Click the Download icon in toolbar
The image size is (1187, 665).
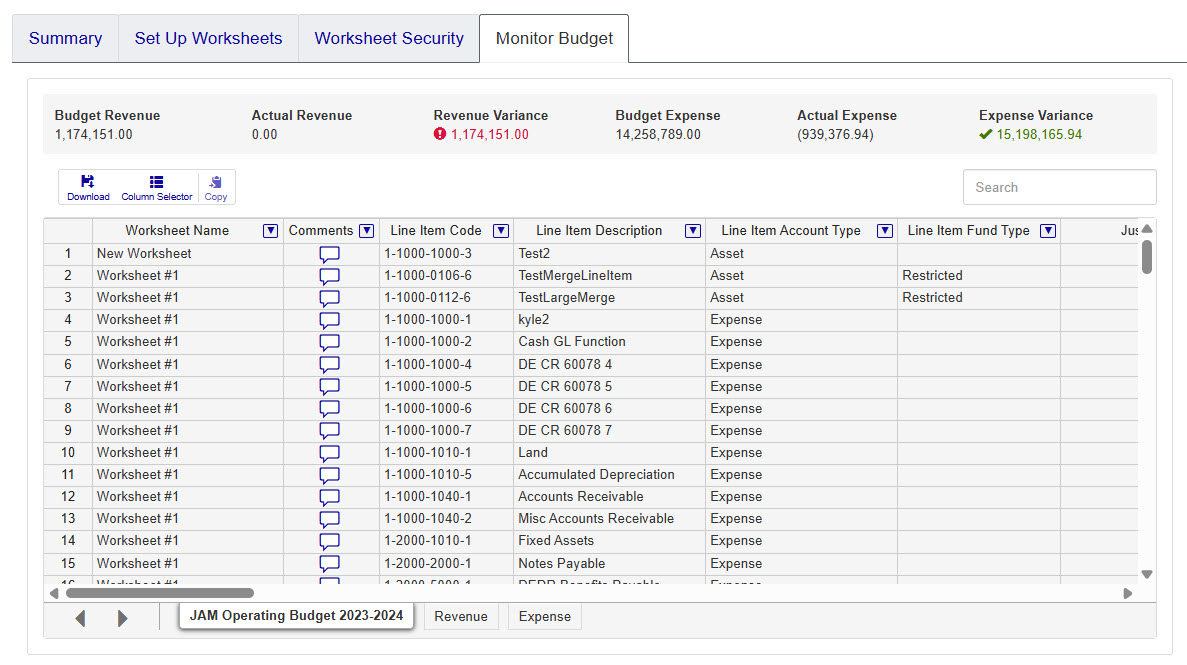tap(88, 187)
